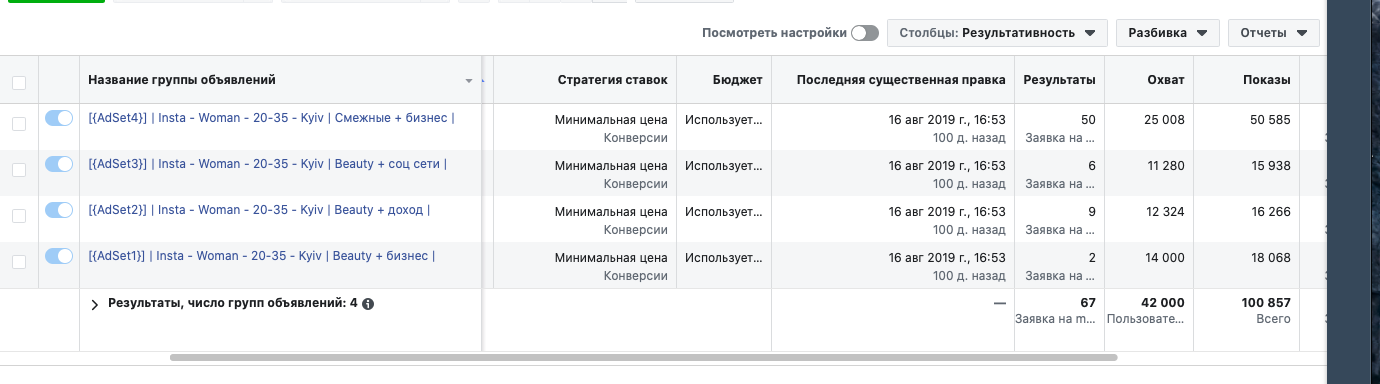Click the info icon beside the results summary
1380x384 pixels.
pyautogui.click(x=368, y=303)
